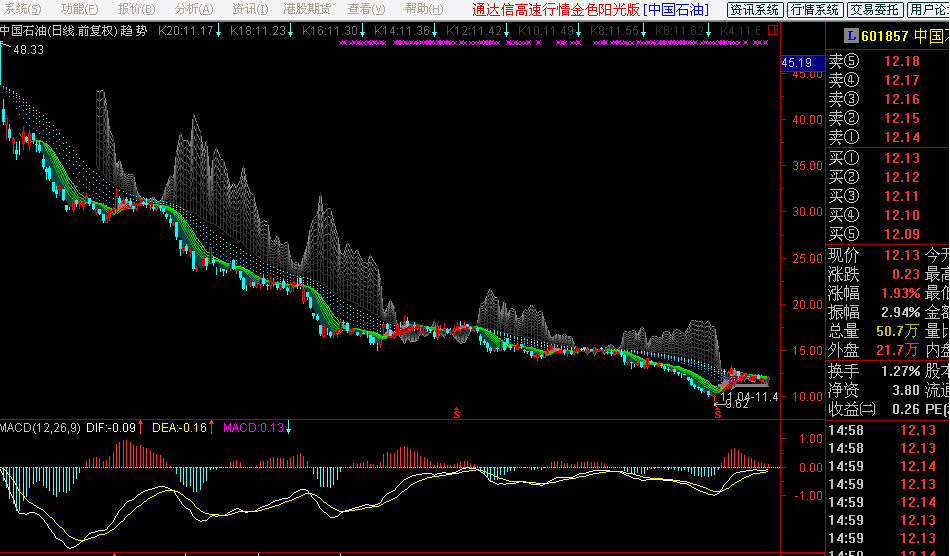Select the 卖⑤ 12.18 ask row
The width and height of the screenshot is (950, 556).
point(888,61)
